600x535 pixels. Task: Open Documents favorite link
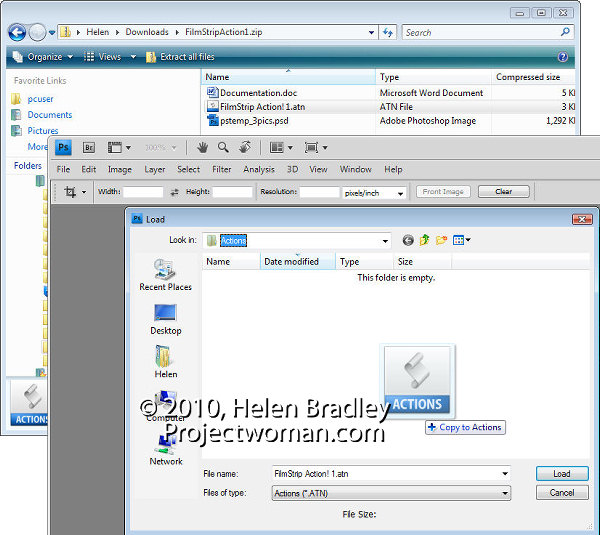[49, 115]
